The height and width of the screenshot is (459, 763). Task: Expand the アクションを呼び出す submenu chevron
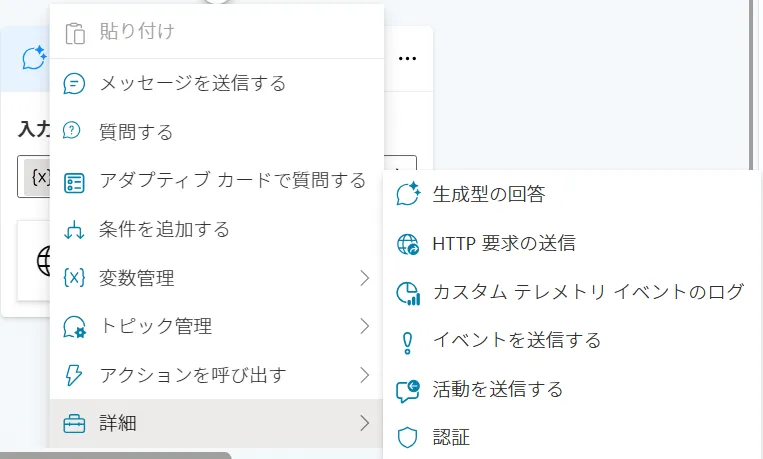(364, 375)
